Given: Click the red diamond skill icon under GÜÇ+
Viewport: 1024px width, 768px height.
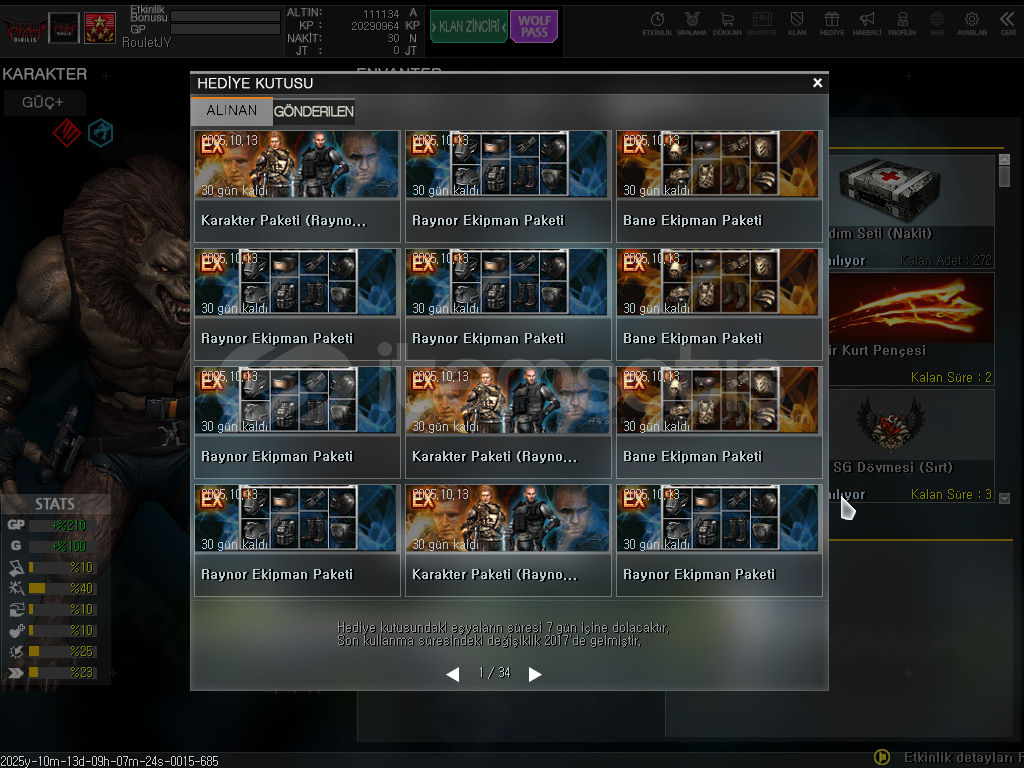Looking at the screenshot, I should point(67,133).
